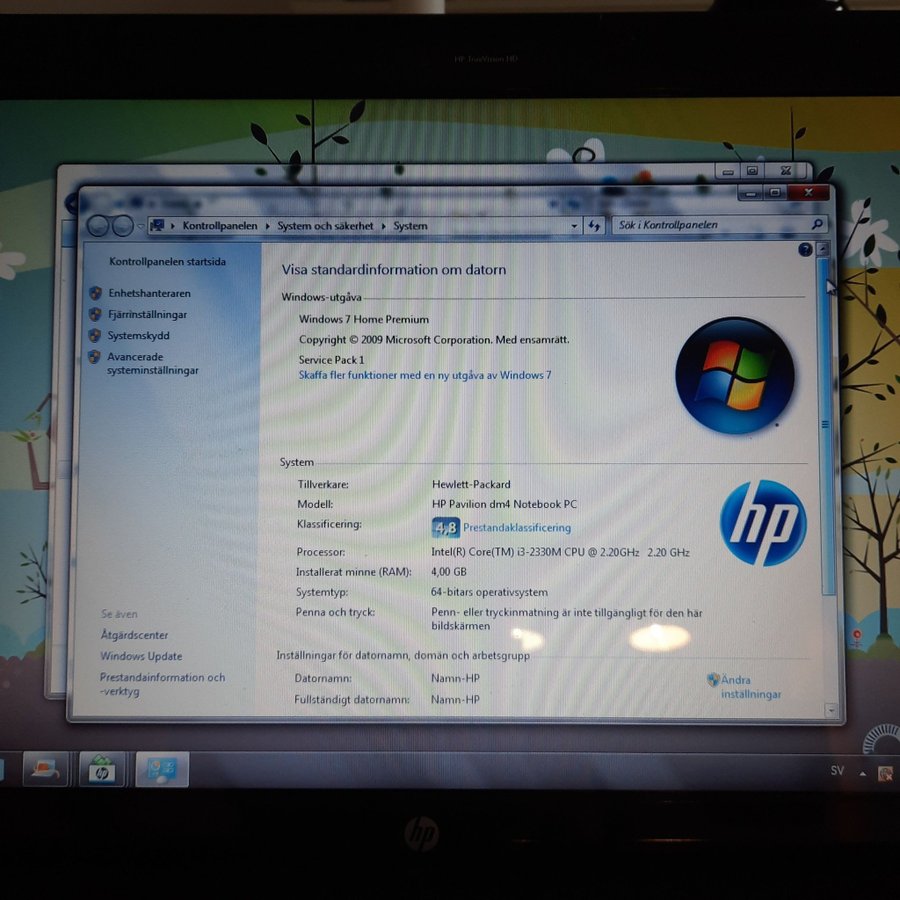The height and width of the screenshot is (900, 900).
Task: Click the shield icon beside Avancerade systeminställningar
Action: (x=94, y=357)
